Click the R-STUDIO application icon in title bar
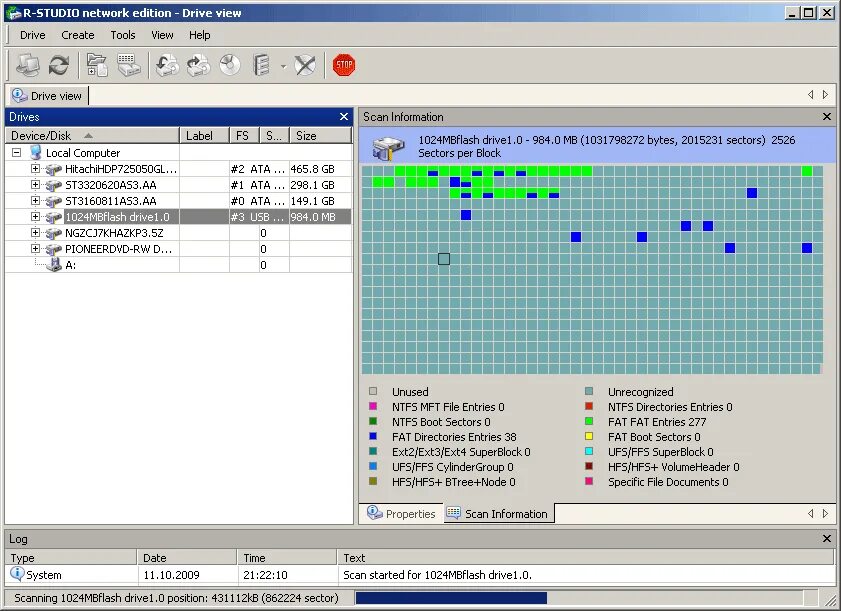The image size is (841, 611). 12,13
